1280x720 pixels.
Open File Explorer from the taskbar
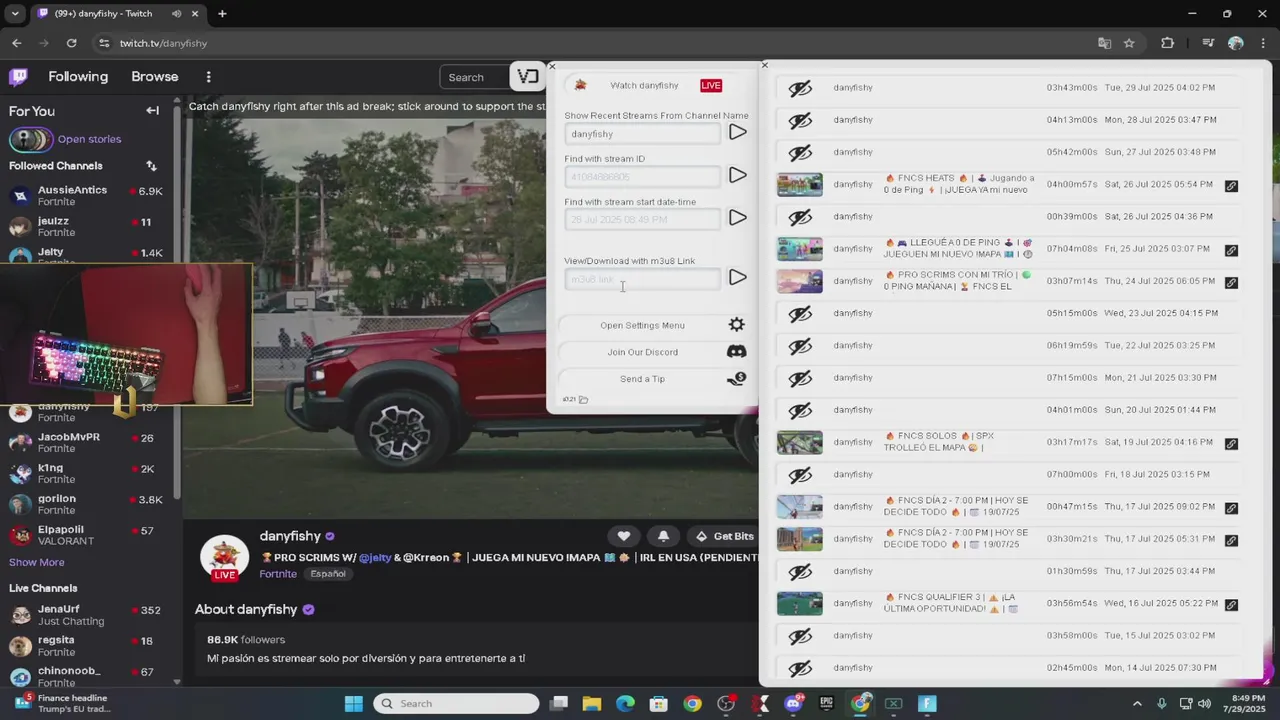(x=592, y=704)
